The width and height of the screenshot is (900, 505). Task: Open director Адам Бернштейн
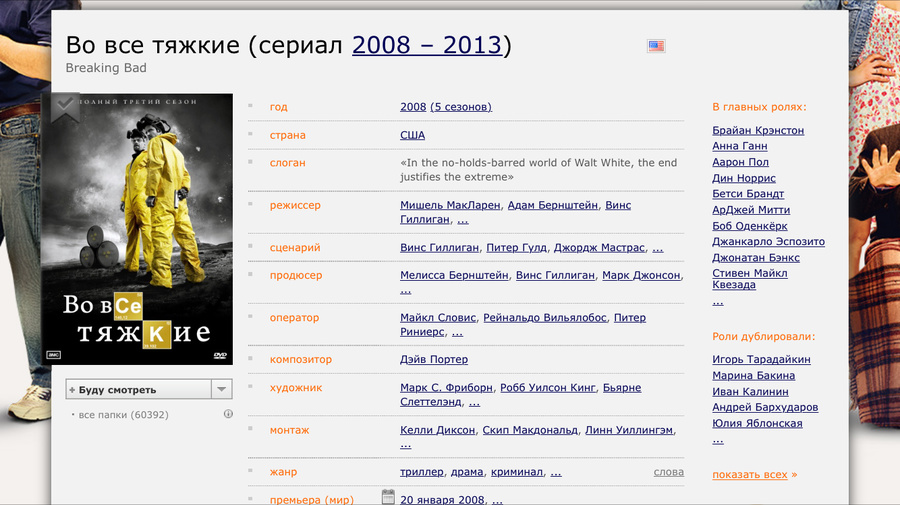tap(553, 205)
